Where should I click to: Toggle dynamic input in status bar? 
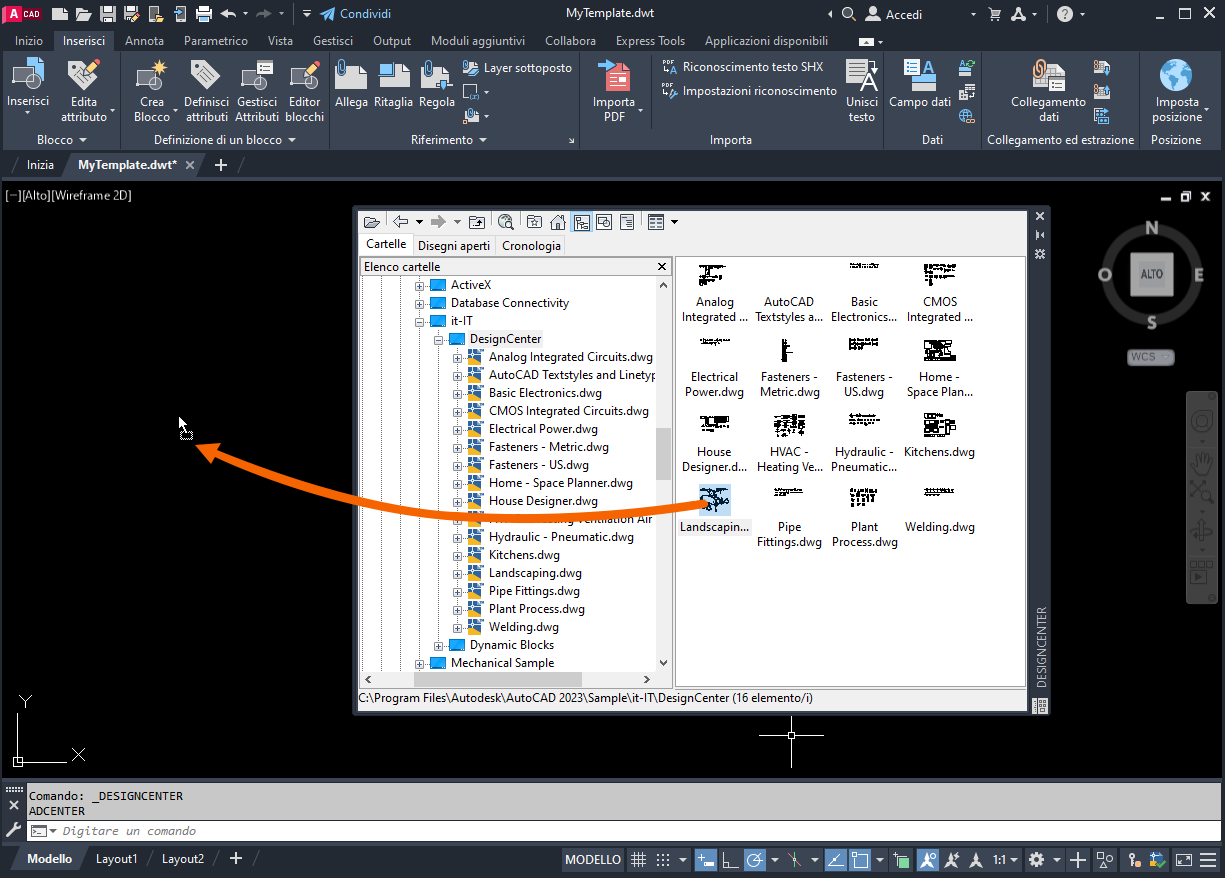pyautogui.click(x=706, y=860)
